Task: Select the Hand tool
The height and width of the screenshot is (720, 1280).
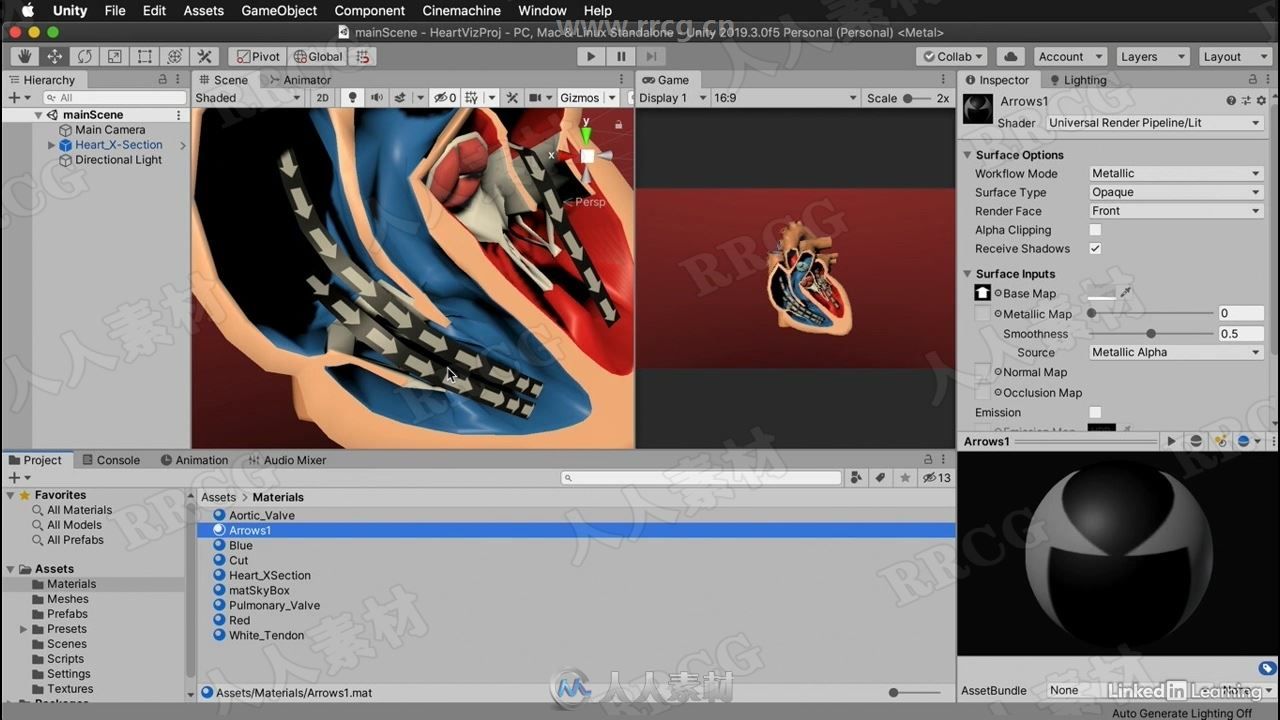Action: [24, 57]
